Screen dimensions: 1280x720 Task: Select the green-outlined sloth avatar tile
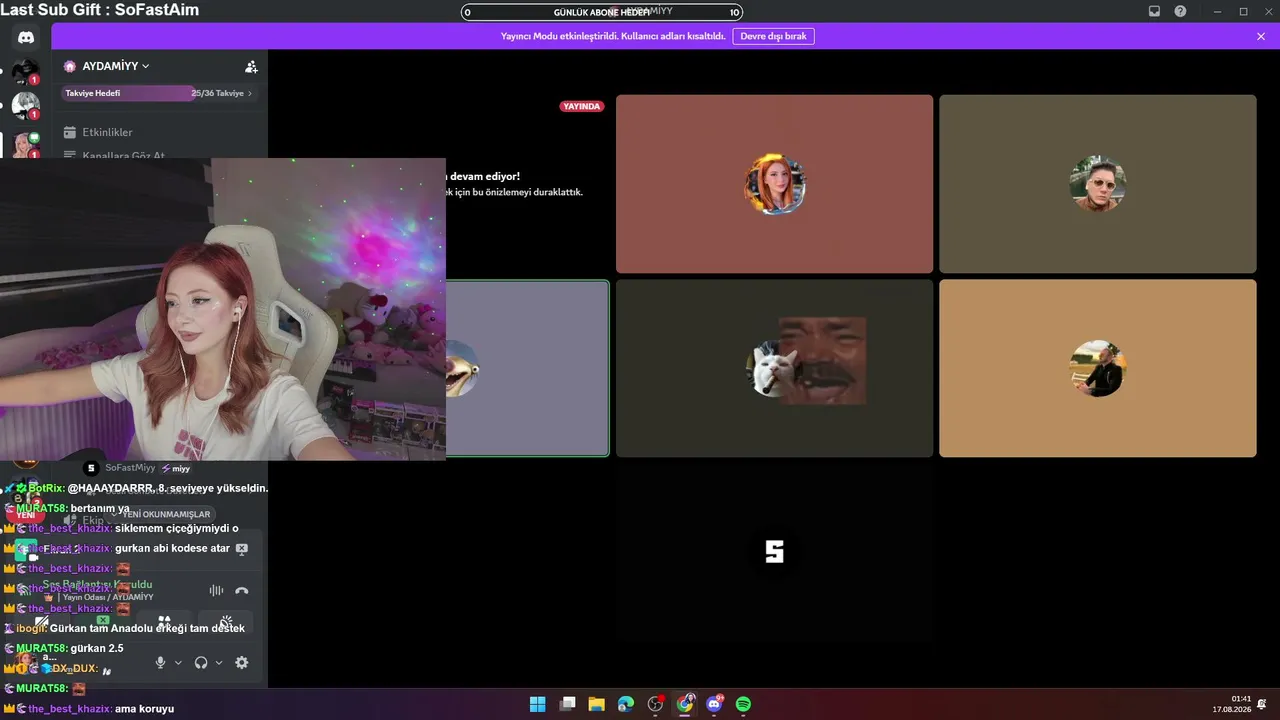point(527,368)
